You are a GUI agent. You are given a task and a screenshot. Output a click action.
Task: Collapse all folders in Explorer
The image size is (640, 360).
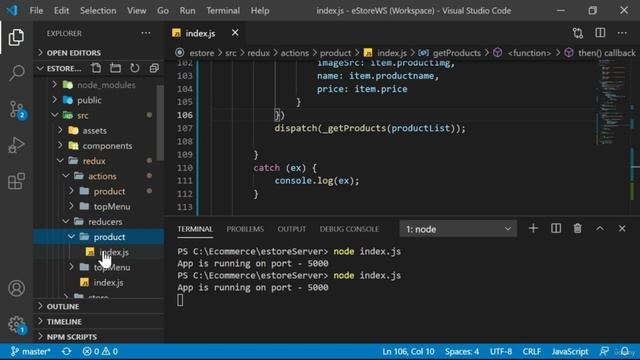154,68
